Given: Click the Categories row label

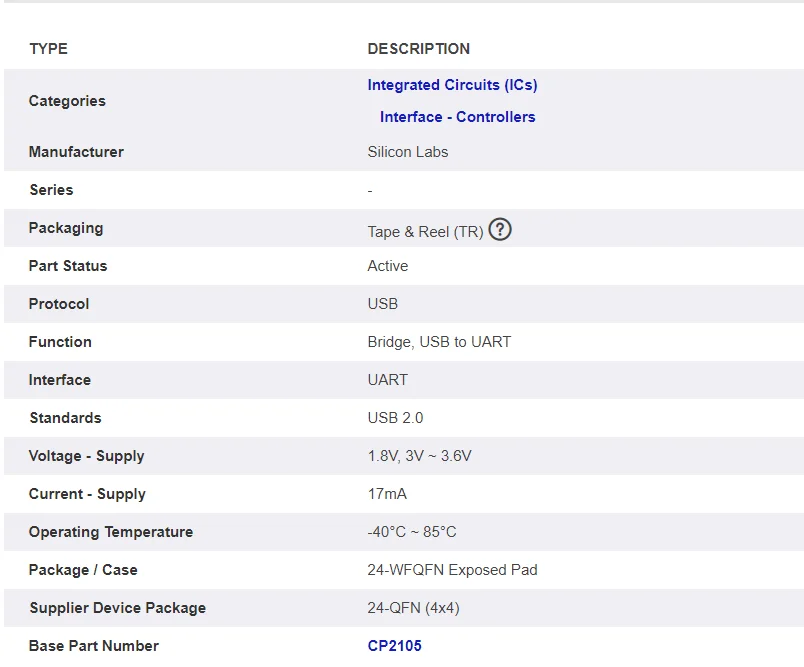Looking at the screenshot, I should point(66,101).
